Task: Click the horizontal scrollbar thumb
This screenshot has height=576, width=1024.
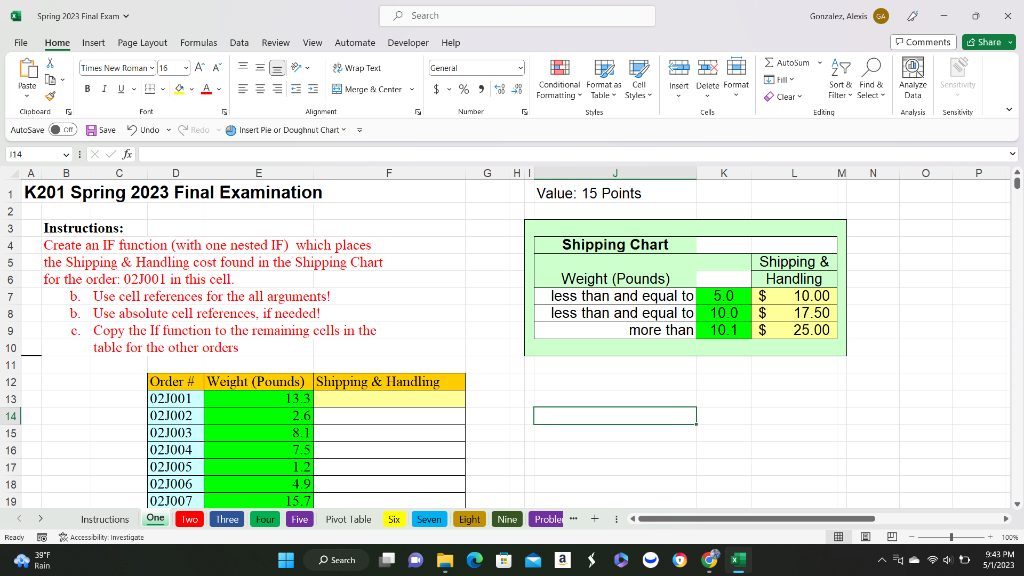Action: click(756, 519)
